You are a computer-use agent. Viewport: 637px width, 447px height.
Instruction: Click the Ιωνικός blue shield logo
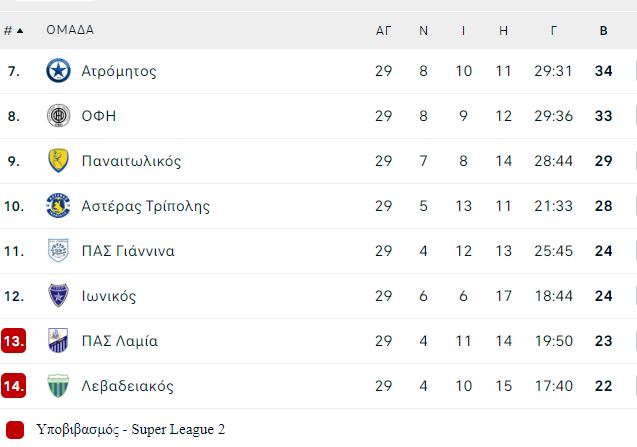pos(58,295)
